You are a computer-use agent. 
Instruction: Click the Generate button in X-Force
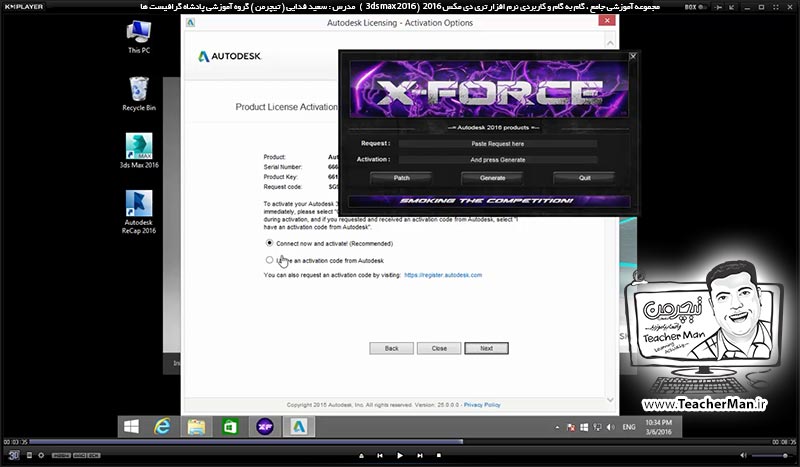click(492, 178)
